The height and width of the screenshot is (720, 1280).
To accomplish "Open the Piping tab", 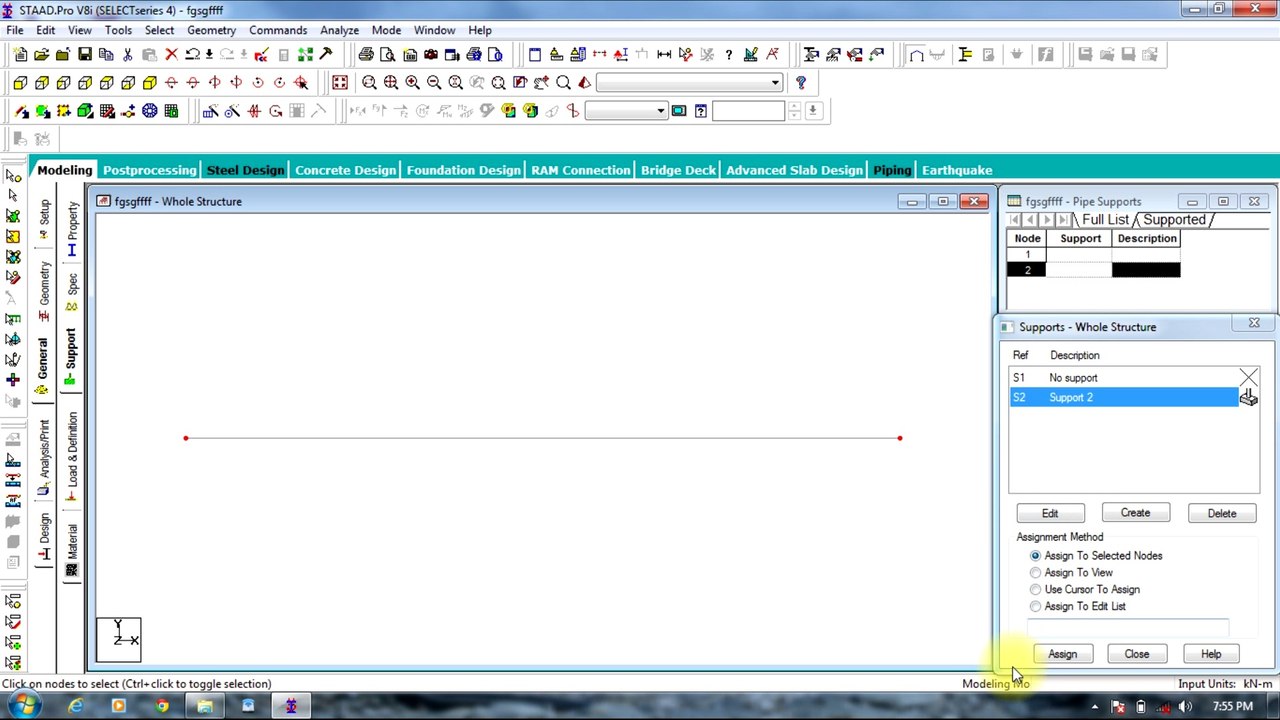I will (x=892, y=170).
